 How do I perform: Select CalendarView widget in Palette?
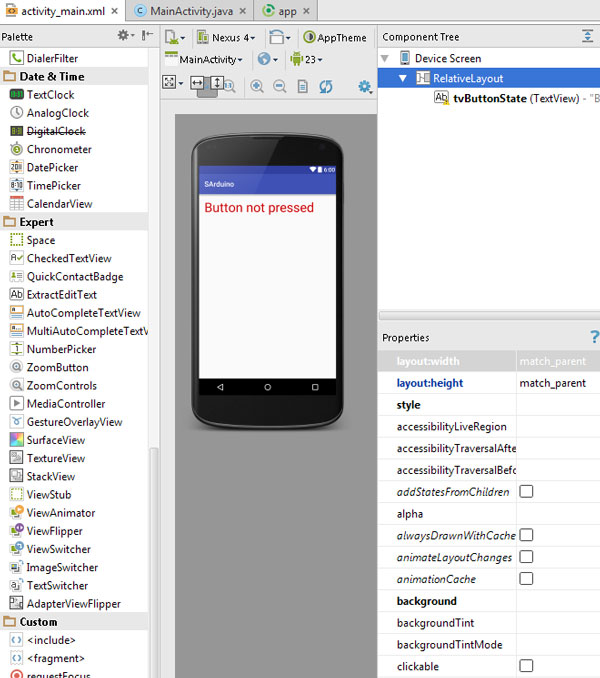click(51, 204)
